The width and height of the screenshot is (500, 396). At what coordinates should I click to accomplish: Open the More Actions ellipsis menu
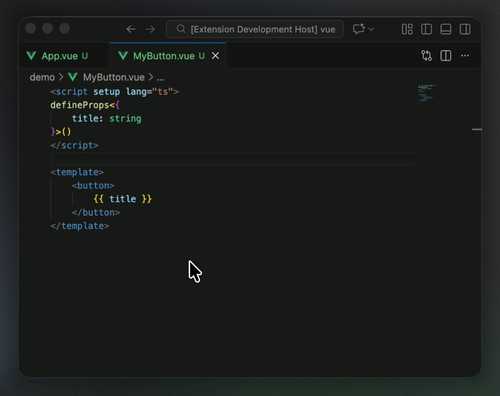tap(465, 56)
